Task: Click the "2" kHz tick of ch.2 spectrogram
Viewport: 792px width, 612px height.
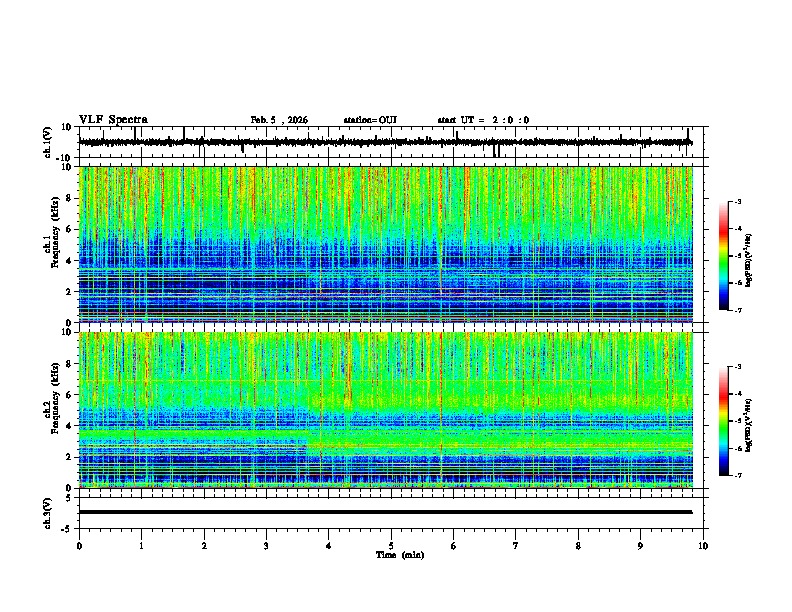Action: 70,457
